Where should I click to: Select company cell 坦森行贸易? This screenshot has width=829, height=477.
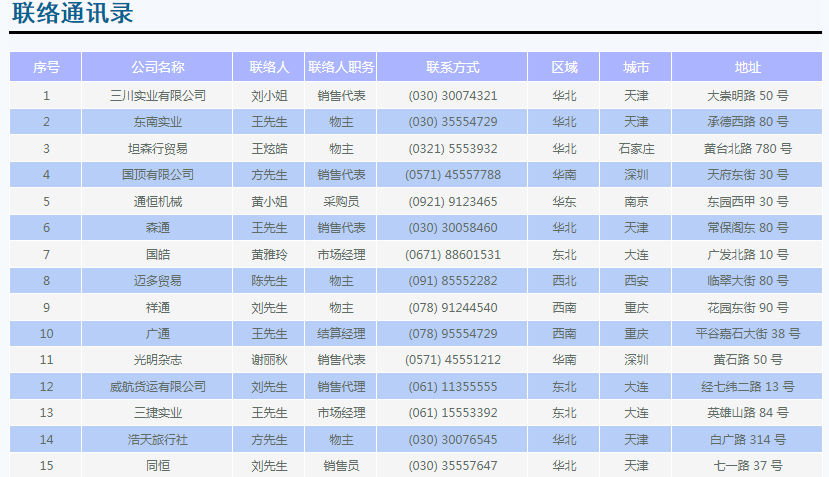(x=157, y=149)
